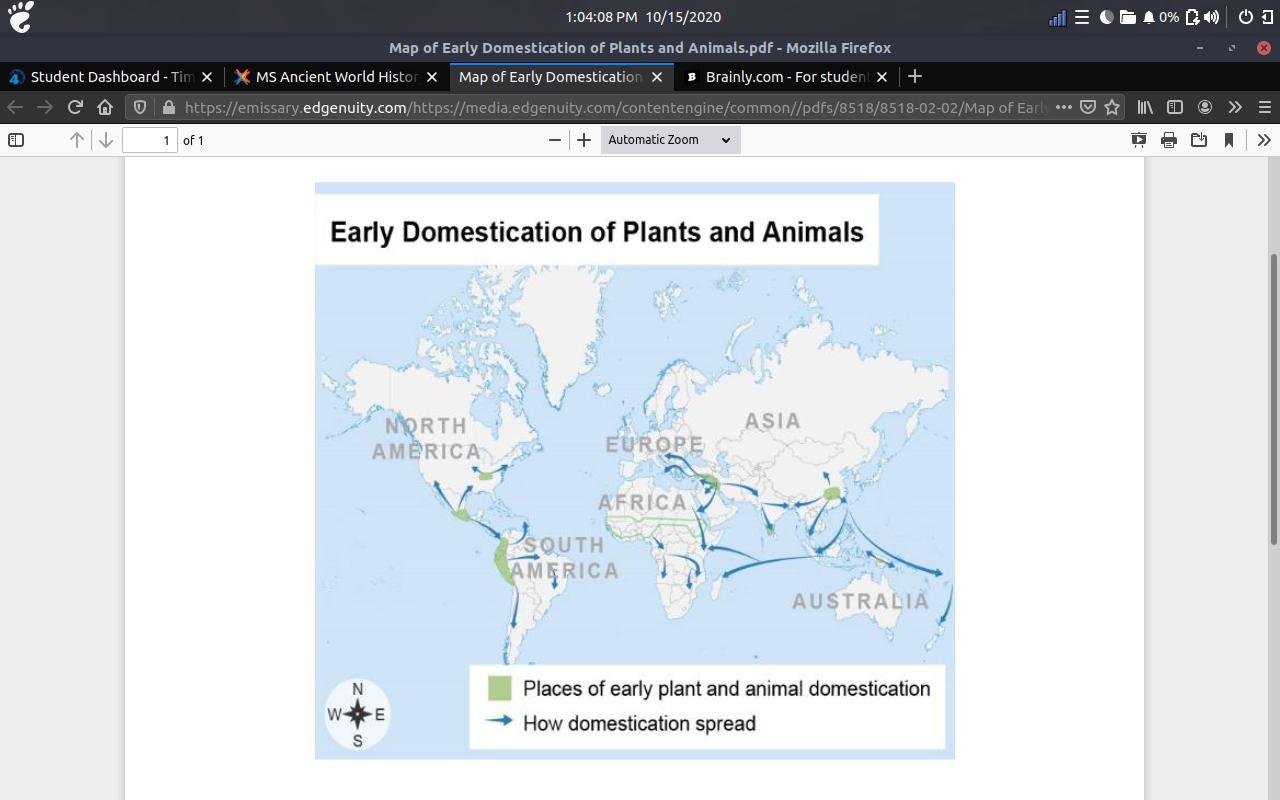
Task: Open the Automatic Zoom dropdown
Action: (670, 140)
